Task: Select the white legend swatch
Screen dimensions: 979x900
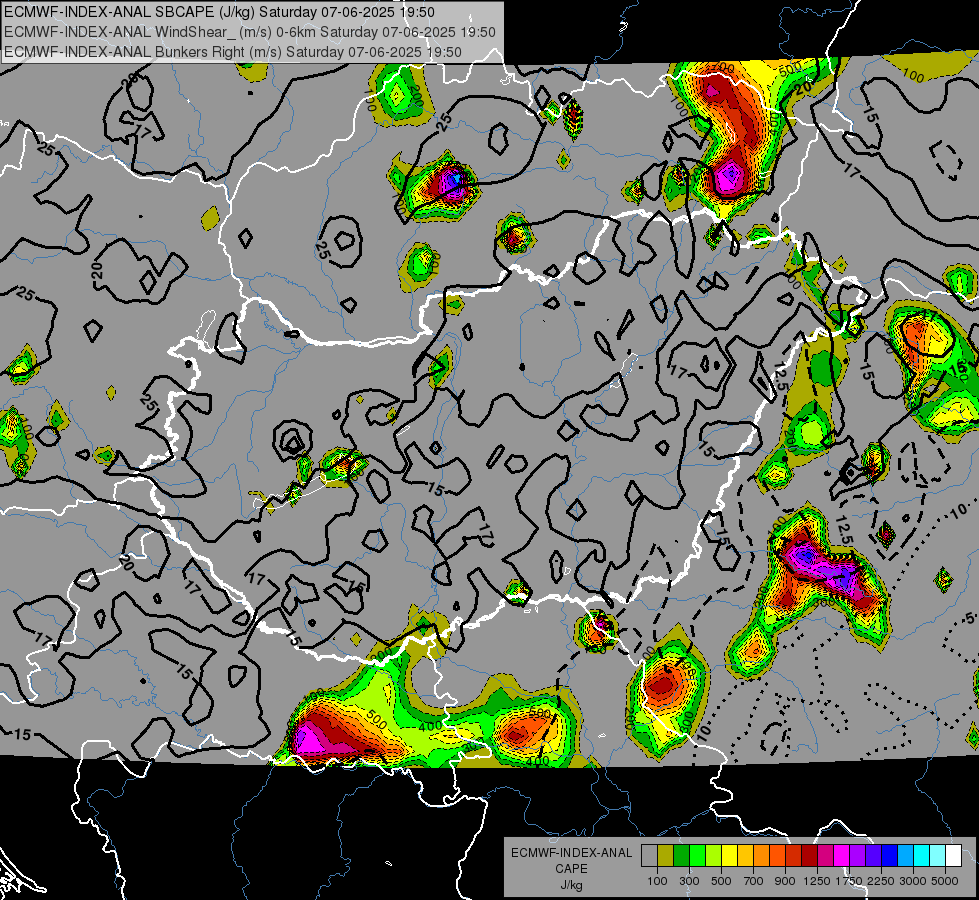Action: (x=953, y=856)
